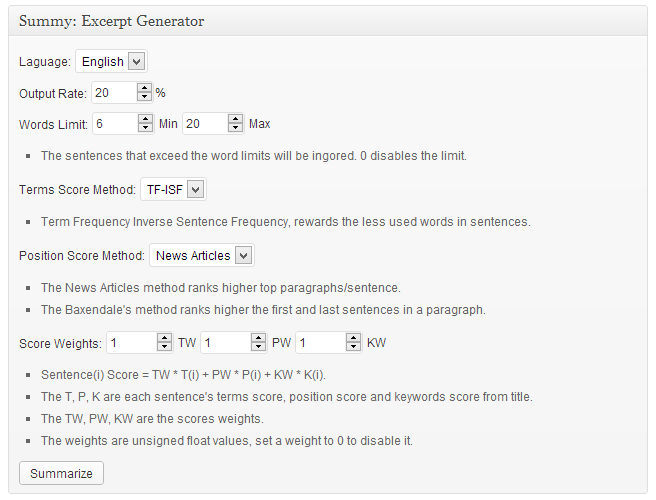The width and height of the screenshot is (656, 500).
Task: Increase the PW score weight
Action: pos(259,338)
